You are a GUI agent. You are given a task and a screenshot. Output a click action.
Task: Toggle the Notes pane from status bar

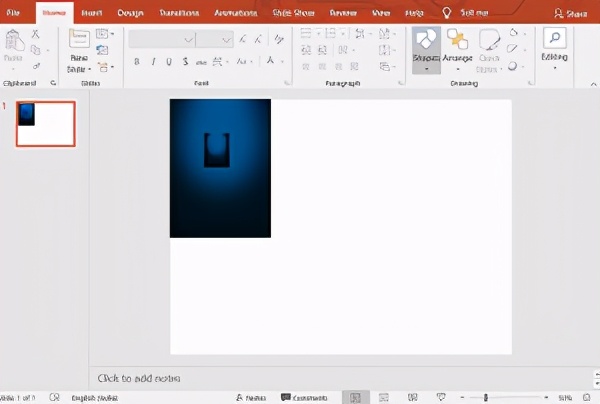pyautogui.click(x=251, y=398)
